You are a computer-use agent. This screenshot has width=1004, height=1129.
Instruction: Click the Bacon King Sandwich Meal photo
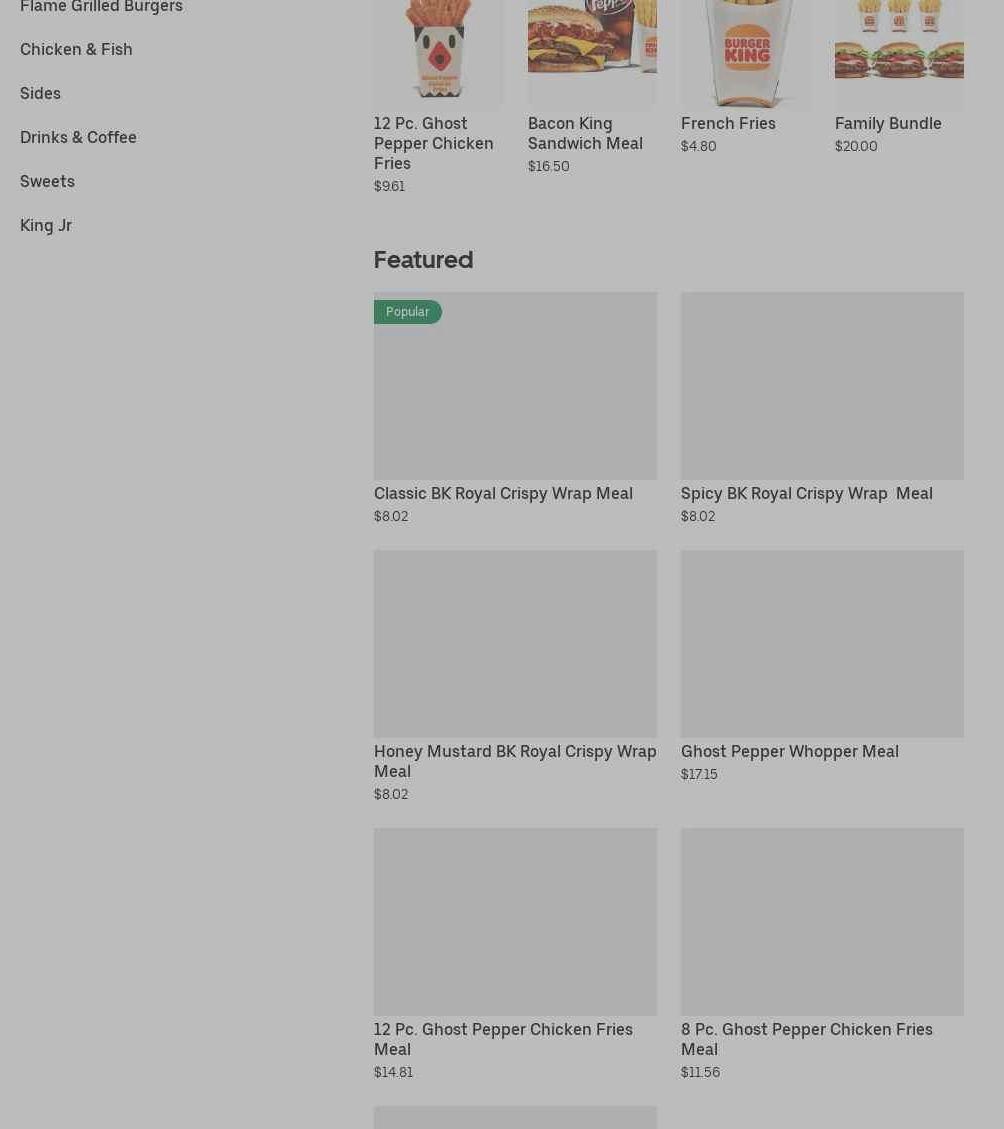click(x=592, y=50)
